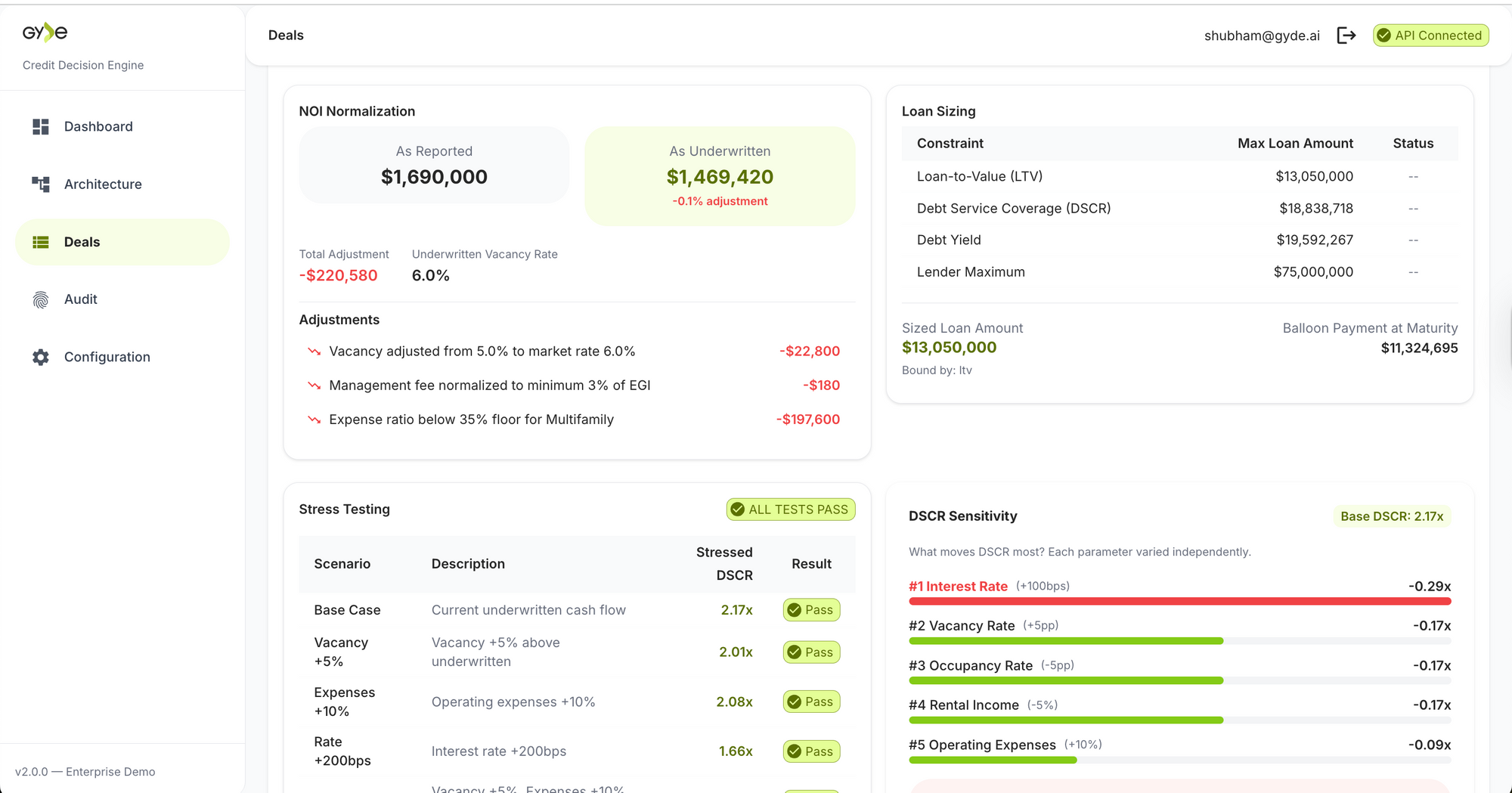The image size is (1512, 793).
Task: Click the Architecture diagram icon
Action: (41, 184)
